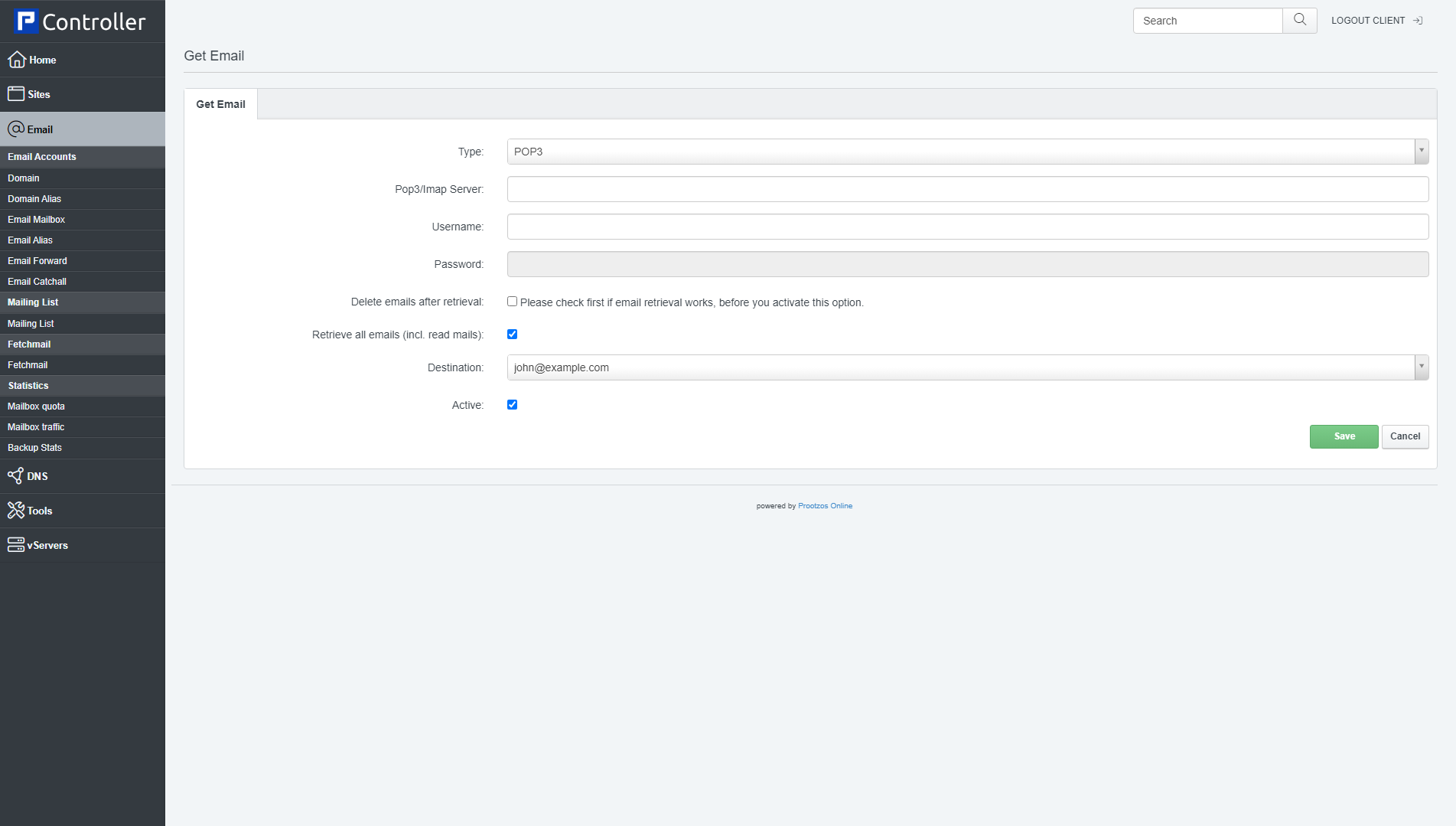The width and height of the screenshot is (1456, 826).
Task: Select the Home icon in sidebar
Action: (16, 59)
